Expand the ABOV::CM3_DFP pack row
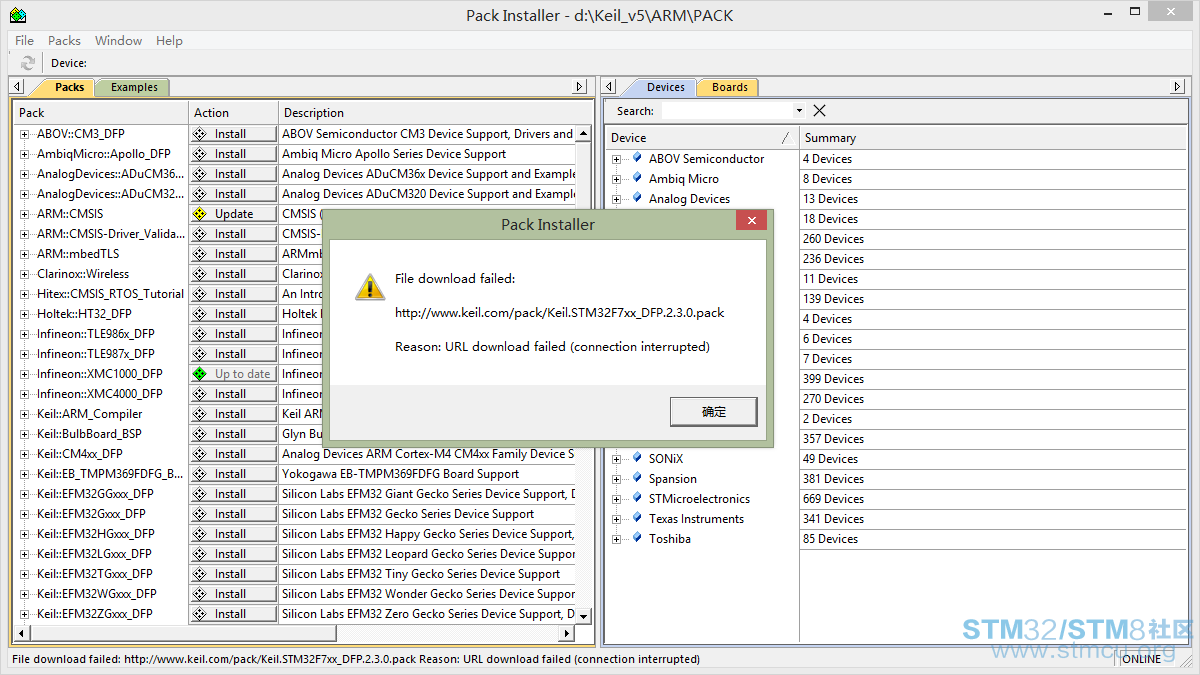 click(25, 134)
